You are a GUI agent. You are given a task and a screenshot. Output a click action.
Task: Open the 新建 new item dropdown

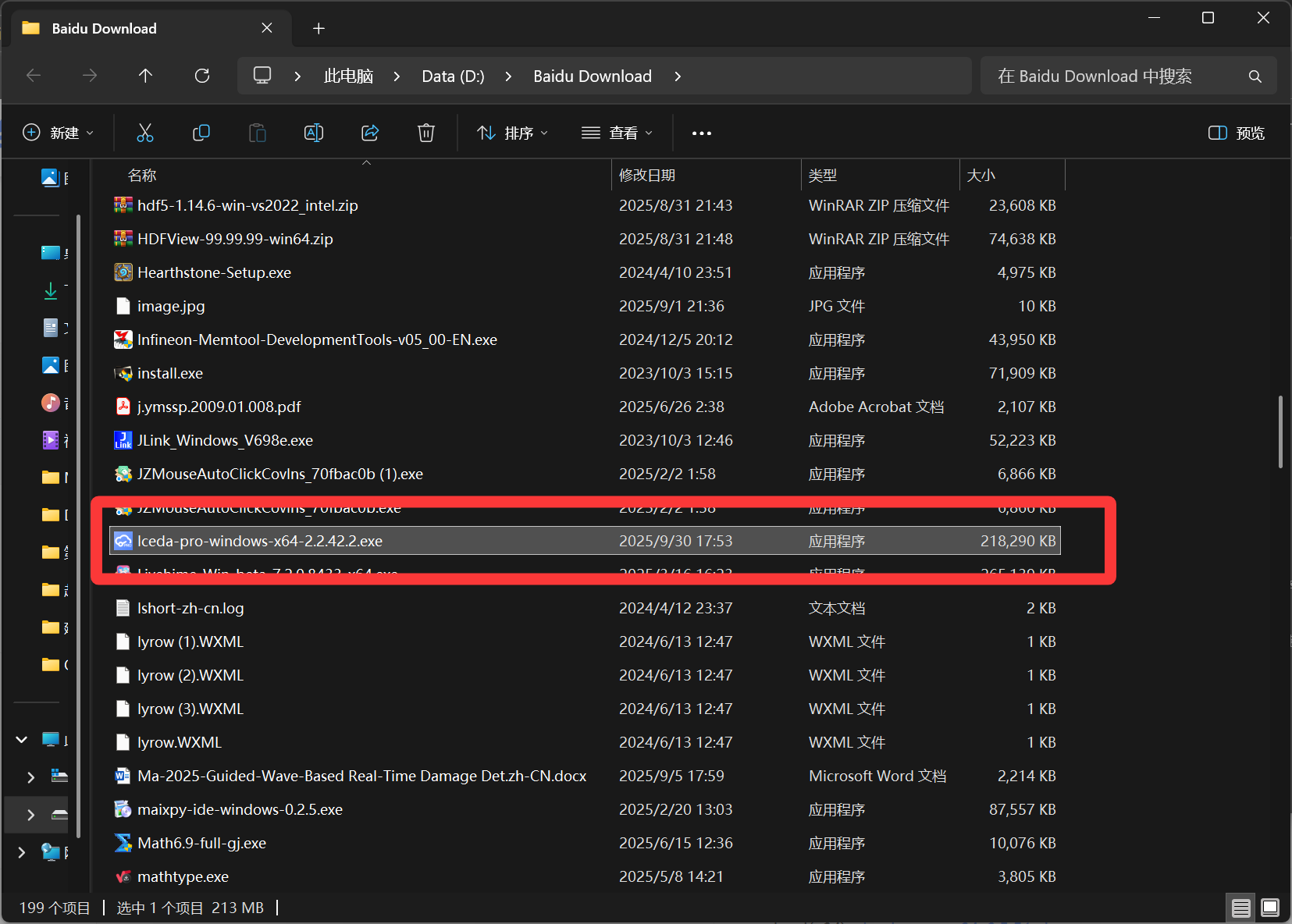point(59,133)
